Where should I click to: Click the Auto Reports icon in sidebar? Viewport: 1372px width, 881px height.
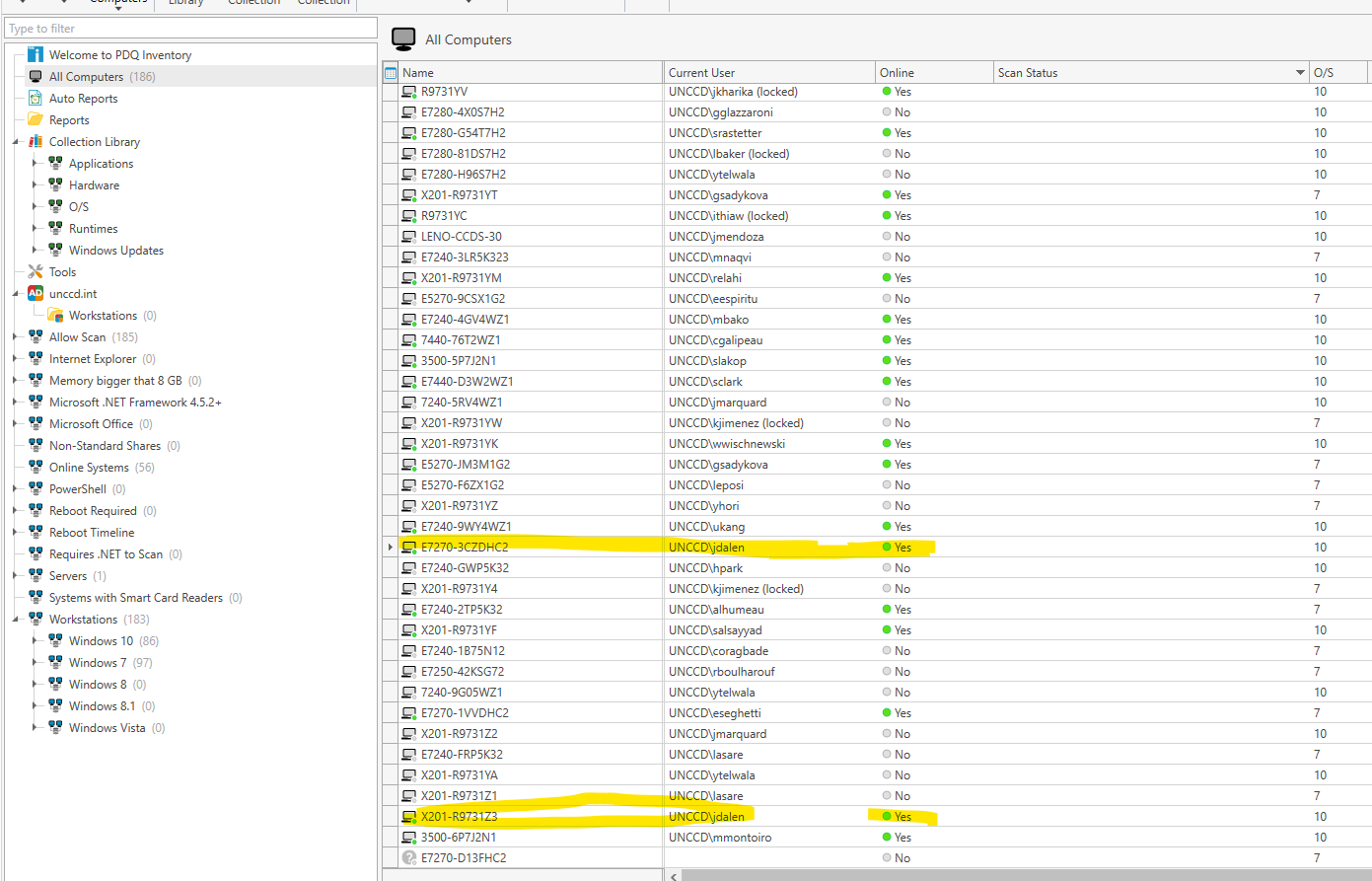pos(36,98)
